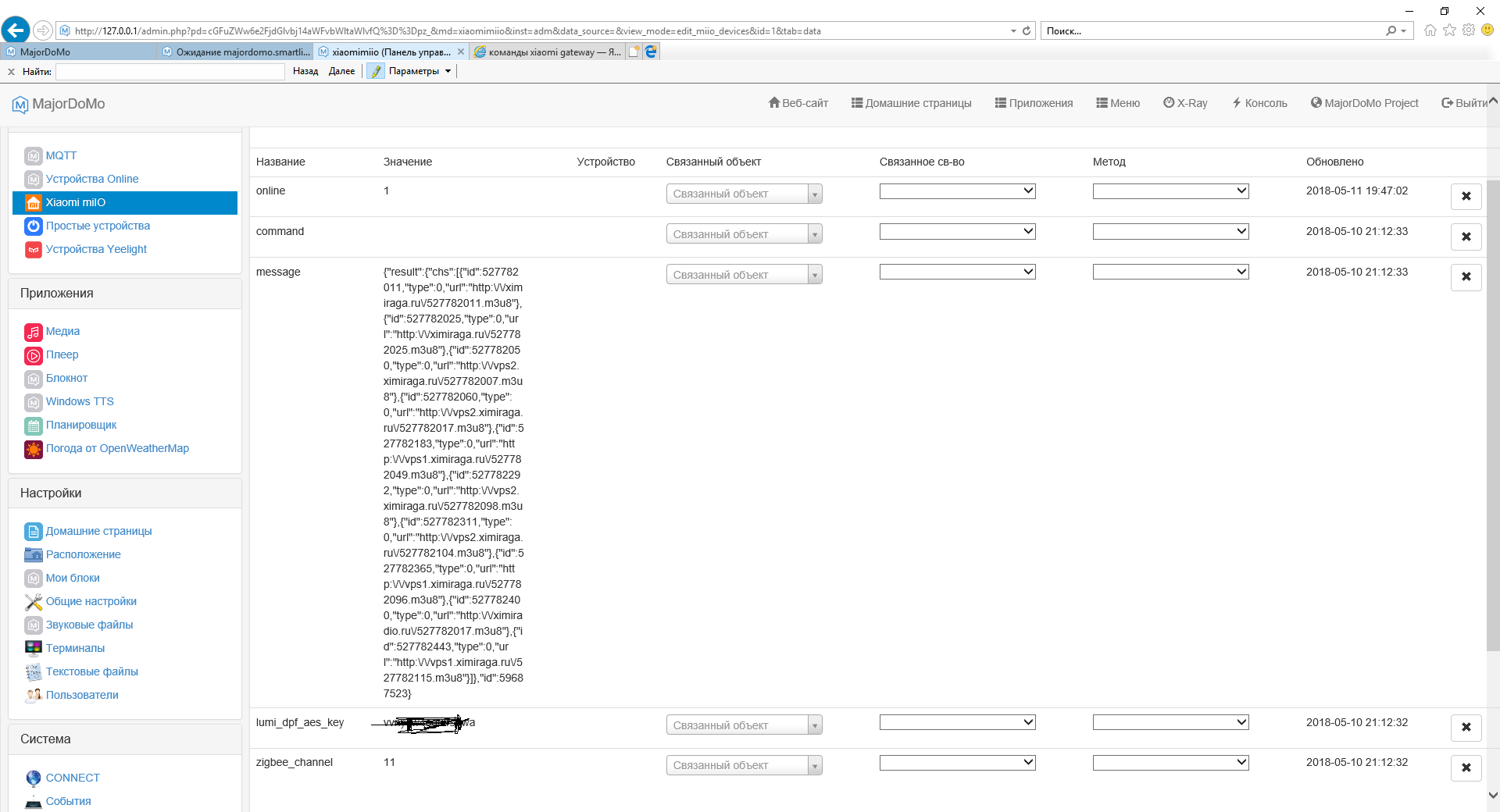Screen dimensions: 1500x812
Task: Delete the message property row
Action: tap(1466, 277)
